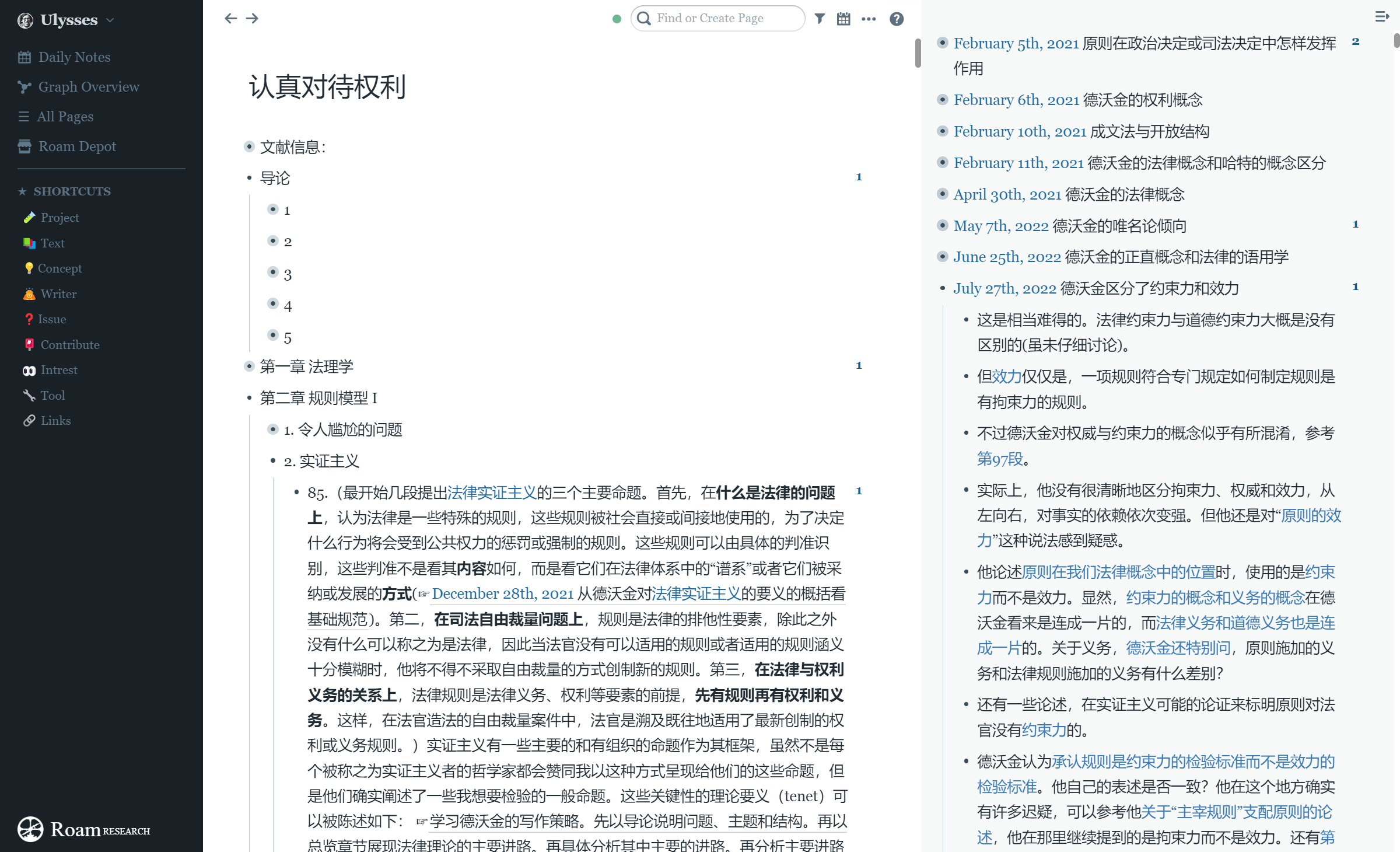This screenshot has width=1400, height=852.
Task: Open the Concept shortcut
Action: tap(60, 268)
